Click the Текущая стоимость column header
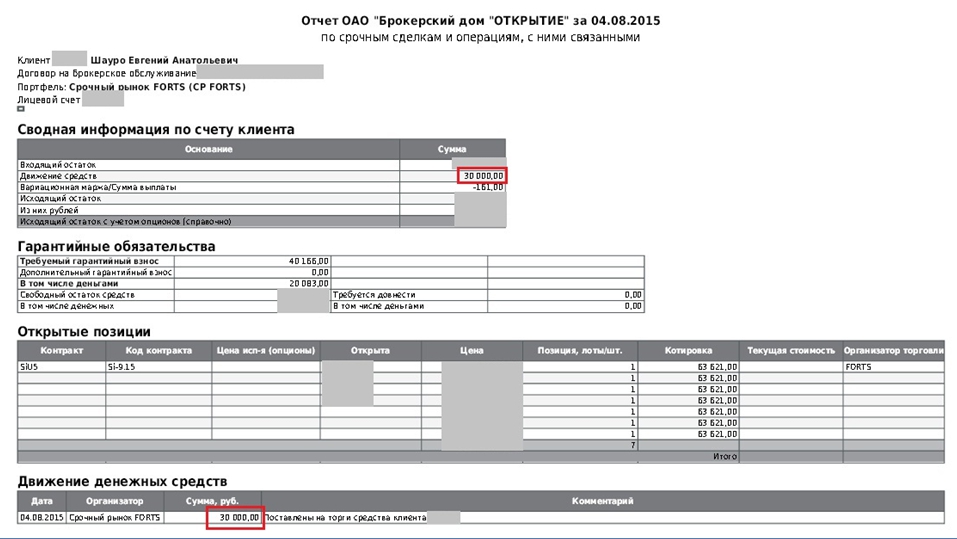This screenshot has height=539, width=957. coord(789,351)
